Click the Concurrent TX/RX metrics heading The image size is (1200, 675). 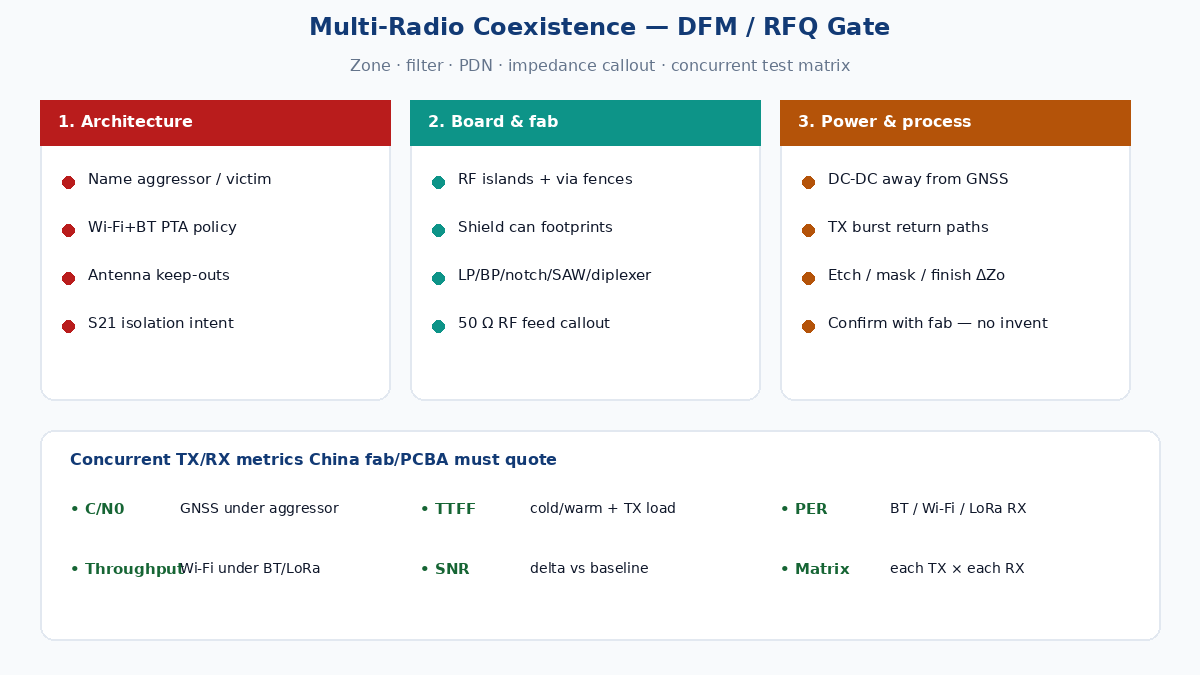click(x=313, y=460)
